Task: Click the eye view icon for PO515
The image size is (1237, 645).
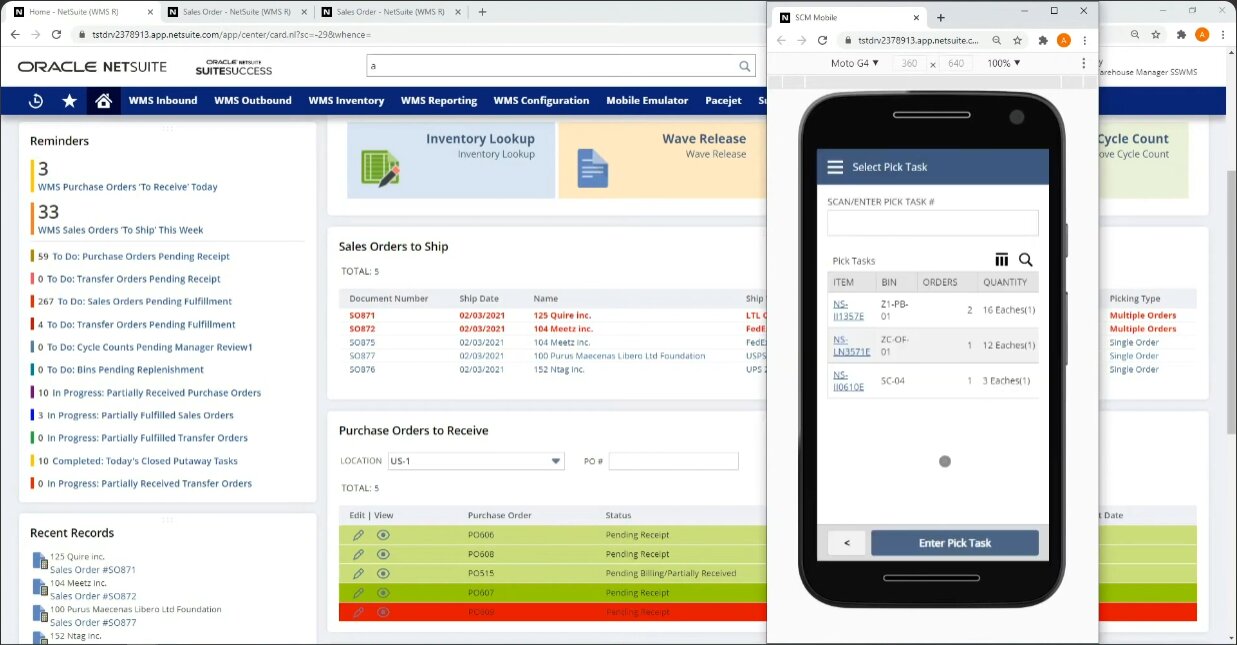Action: pyautogui.click(x=383, y=573)
